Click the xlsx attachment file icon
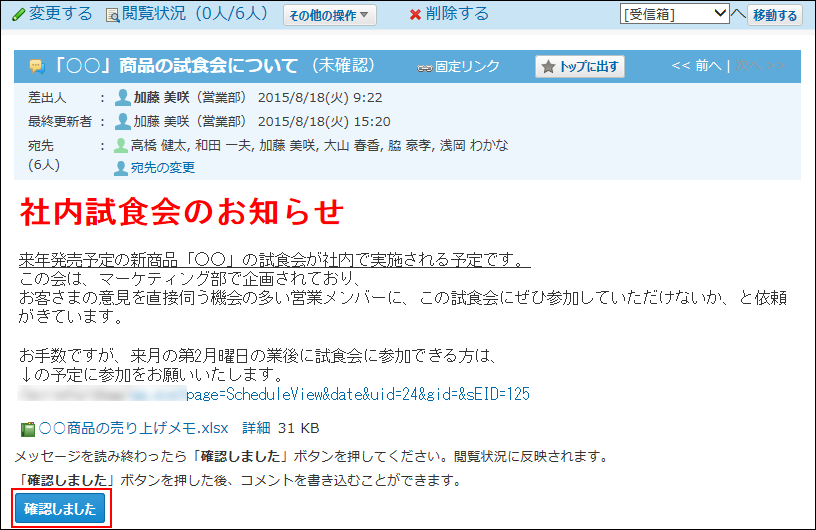This screenshot has width=816, height=530. (28, 429)
